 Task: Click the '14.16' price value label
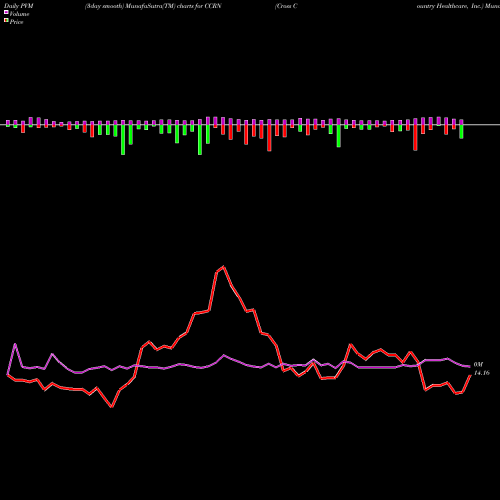[482, 373]
